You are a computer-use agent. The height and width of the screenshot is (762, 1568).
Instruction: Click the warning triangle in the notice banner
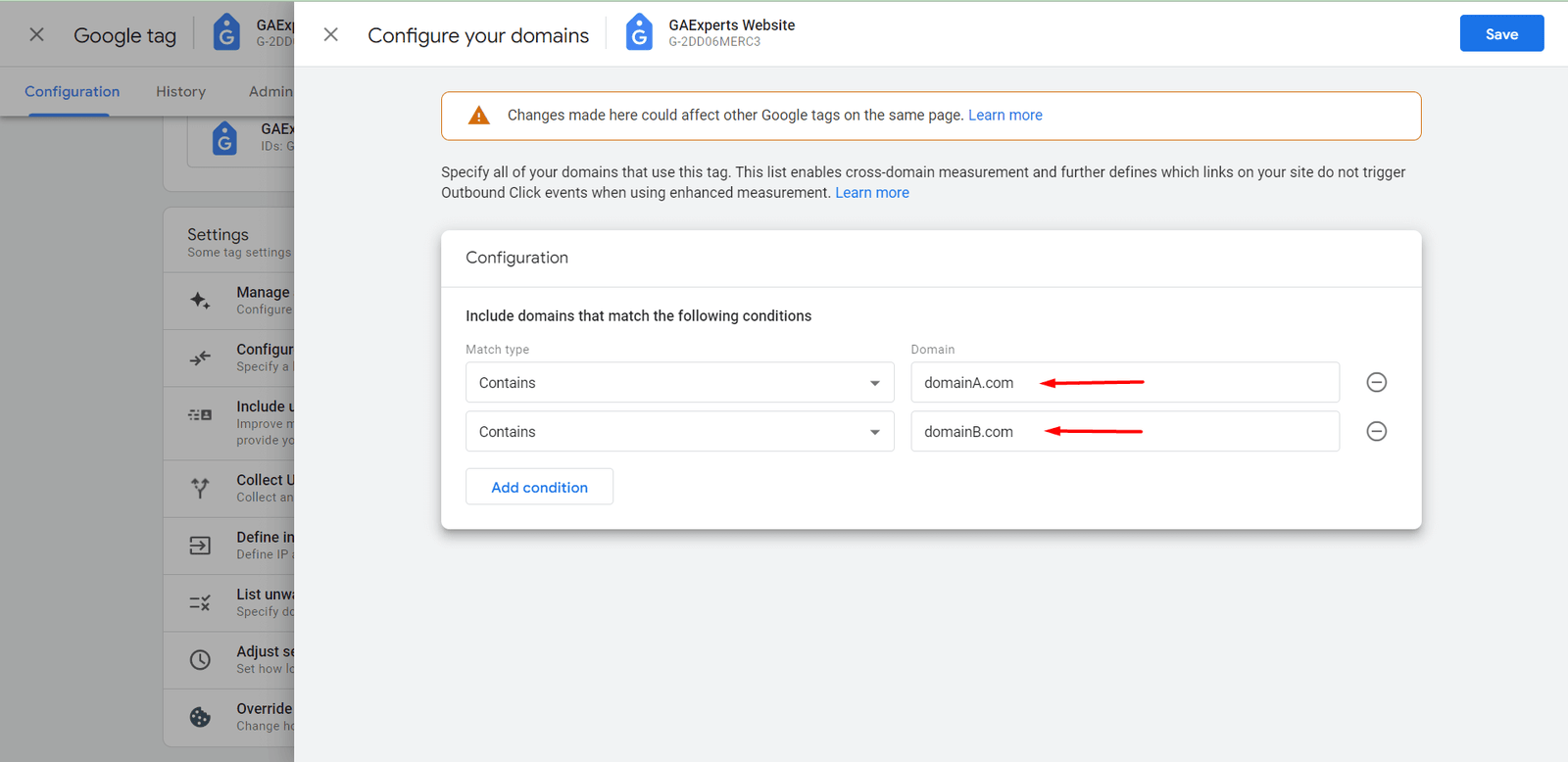coord(478,115)
